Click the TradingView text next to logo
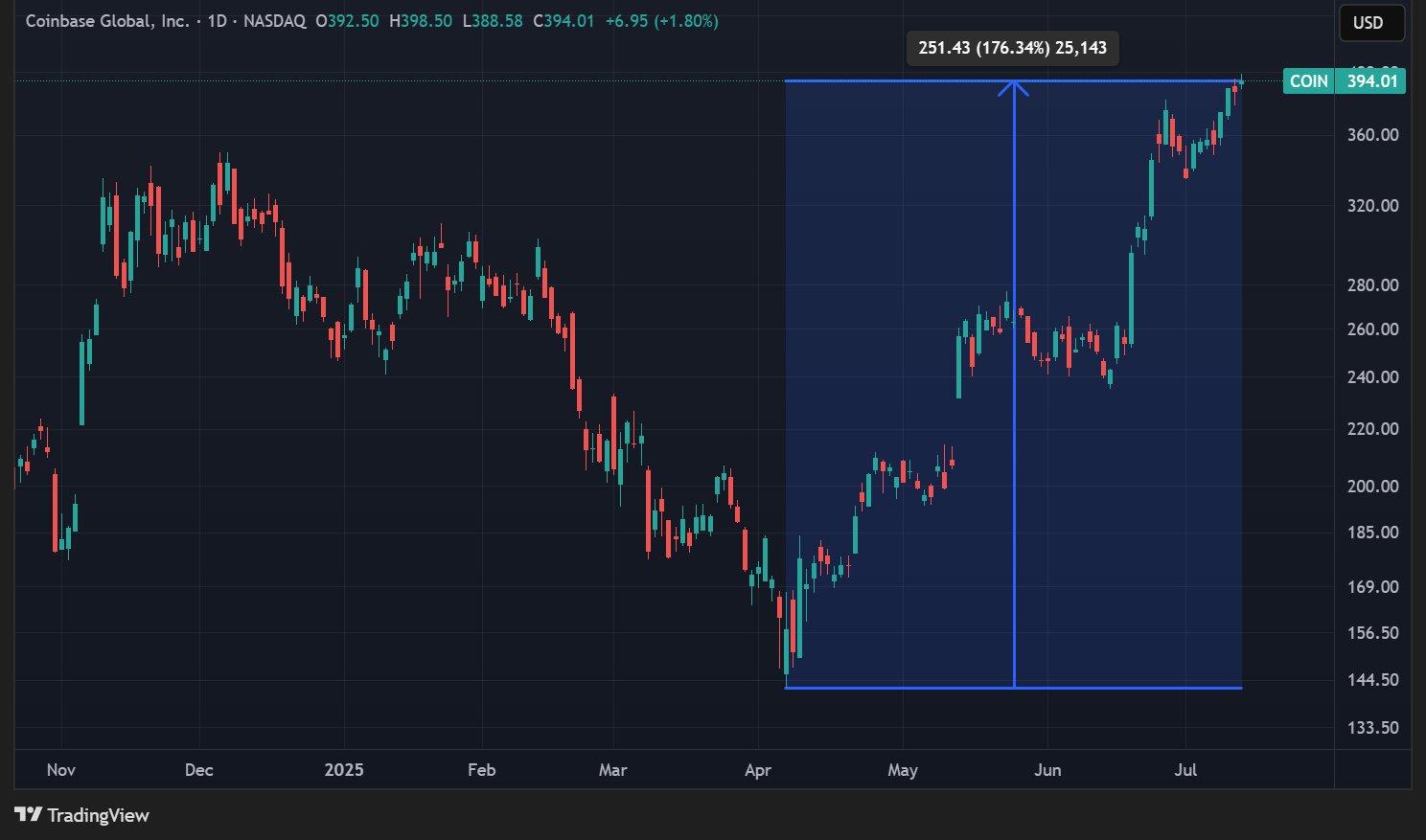The height and width of the screenshot is (840, 1426). pyautogui.click(x=99, y=815)
